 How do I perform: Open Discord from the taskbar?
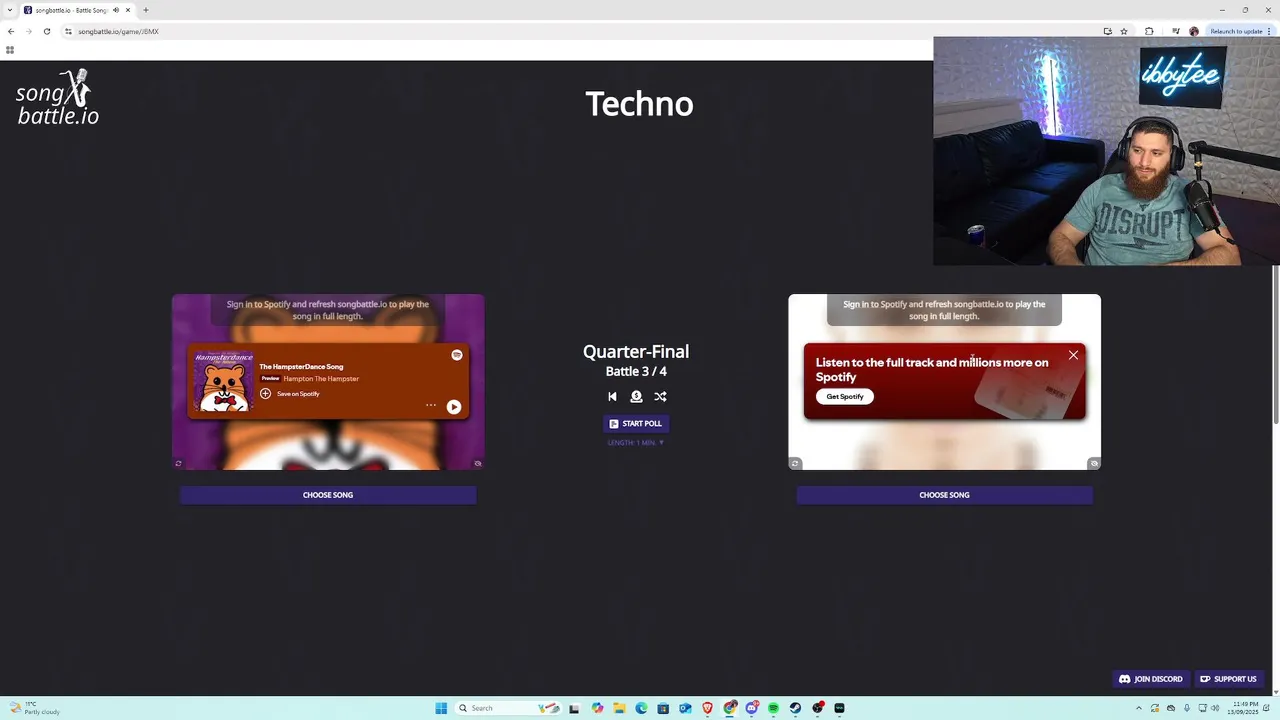[x=752, y=708]
